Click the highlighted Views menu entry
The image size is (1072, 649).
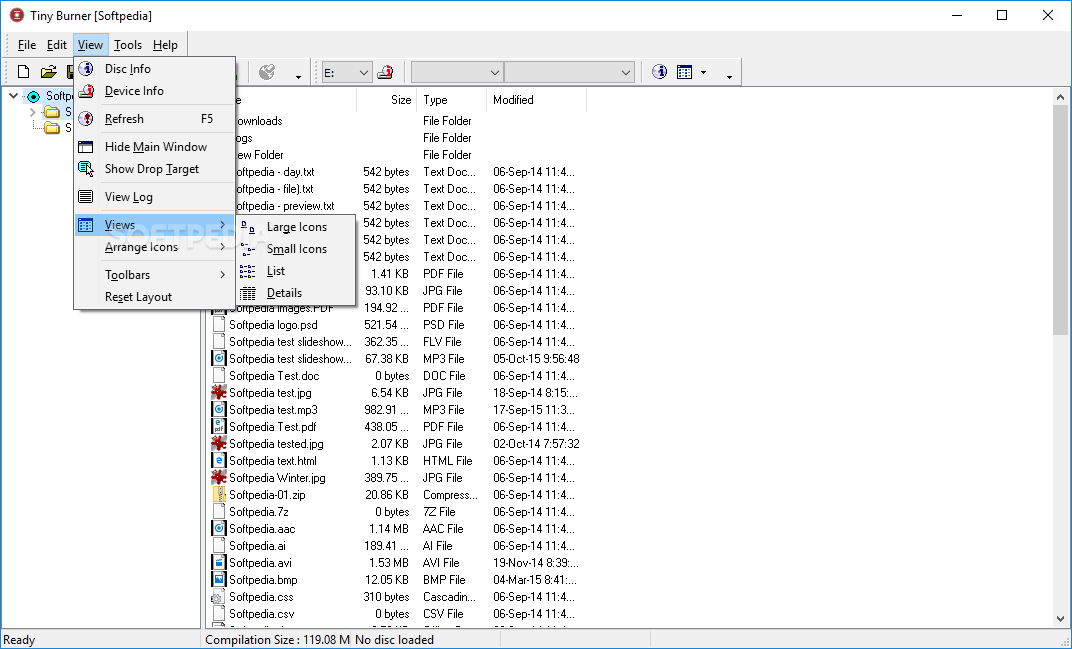155,225
